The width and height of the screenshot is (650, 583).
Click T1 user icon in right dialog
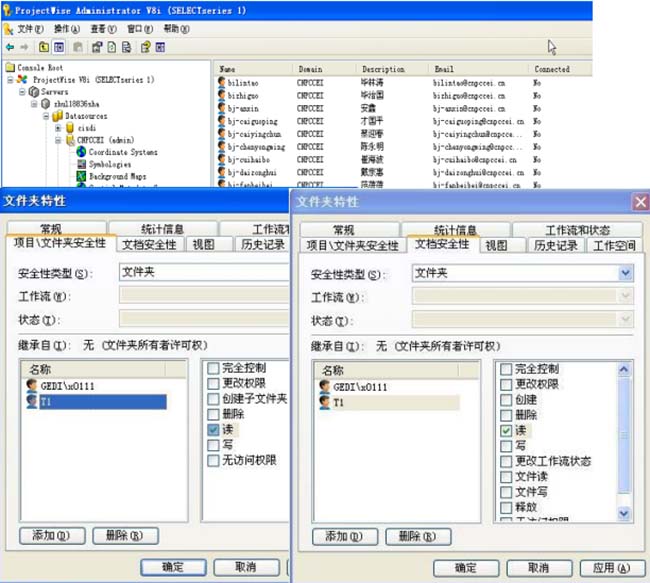coord(325,402)
